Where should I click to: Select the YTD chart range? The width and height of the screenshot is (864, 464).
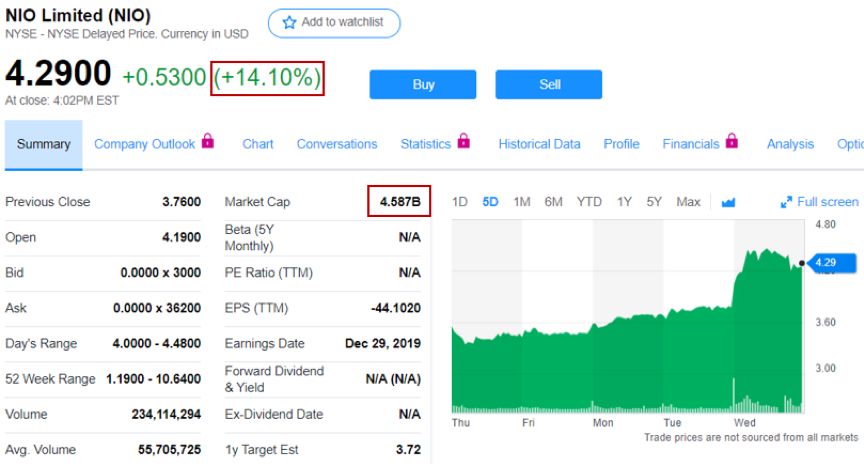(589, 202)
